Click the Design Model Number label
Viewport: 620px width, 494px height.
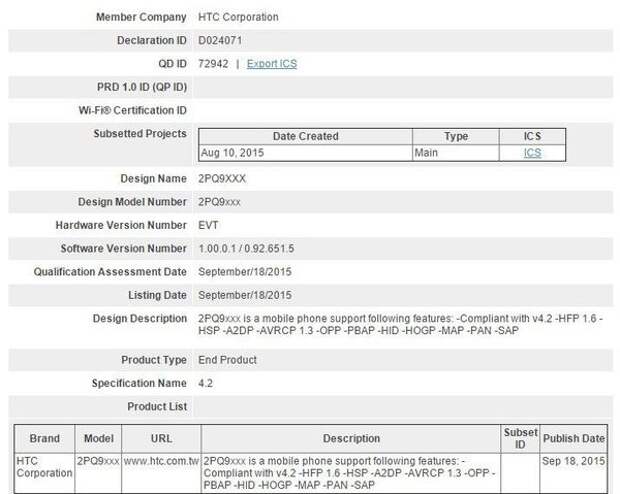pyautogui.click(x=132, y=202)
